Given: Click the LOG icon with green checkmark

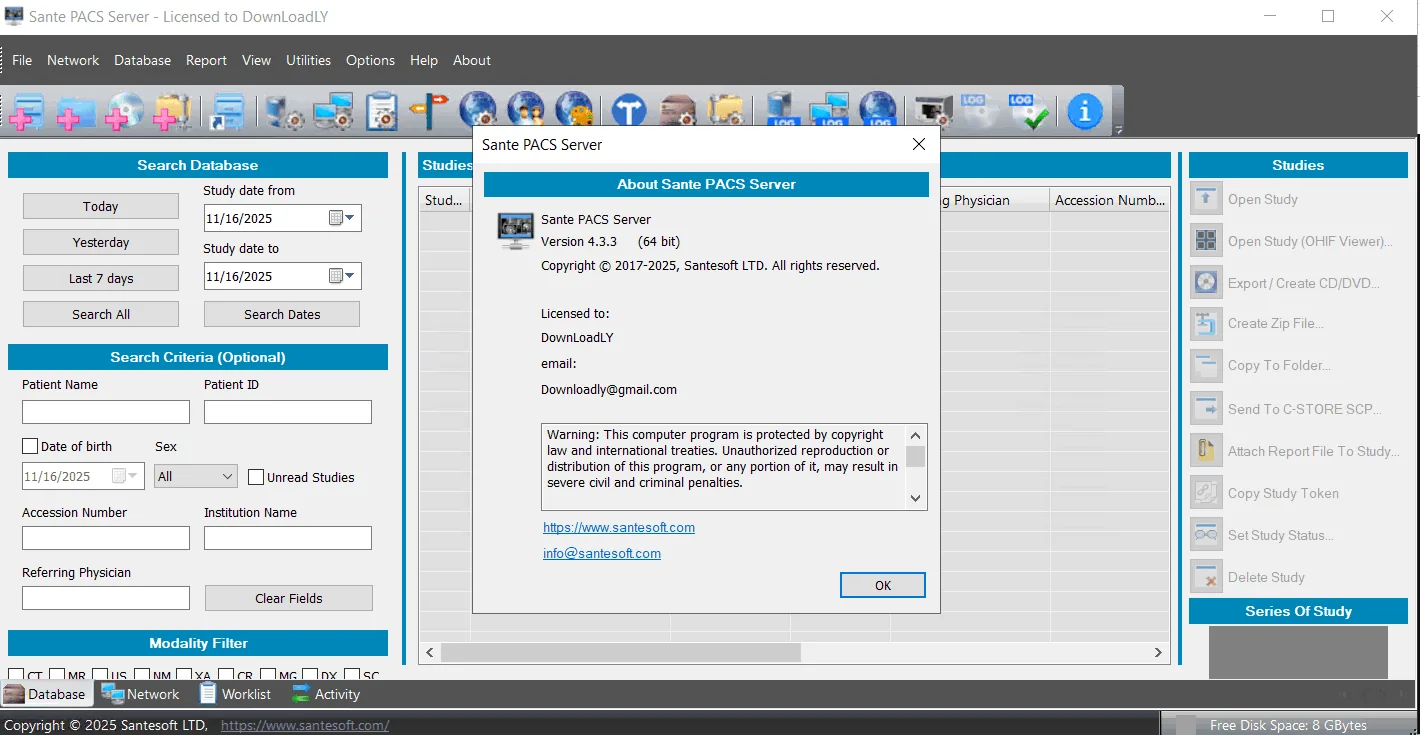Looking at the screenshot, I should click(x=1029, y=110).
